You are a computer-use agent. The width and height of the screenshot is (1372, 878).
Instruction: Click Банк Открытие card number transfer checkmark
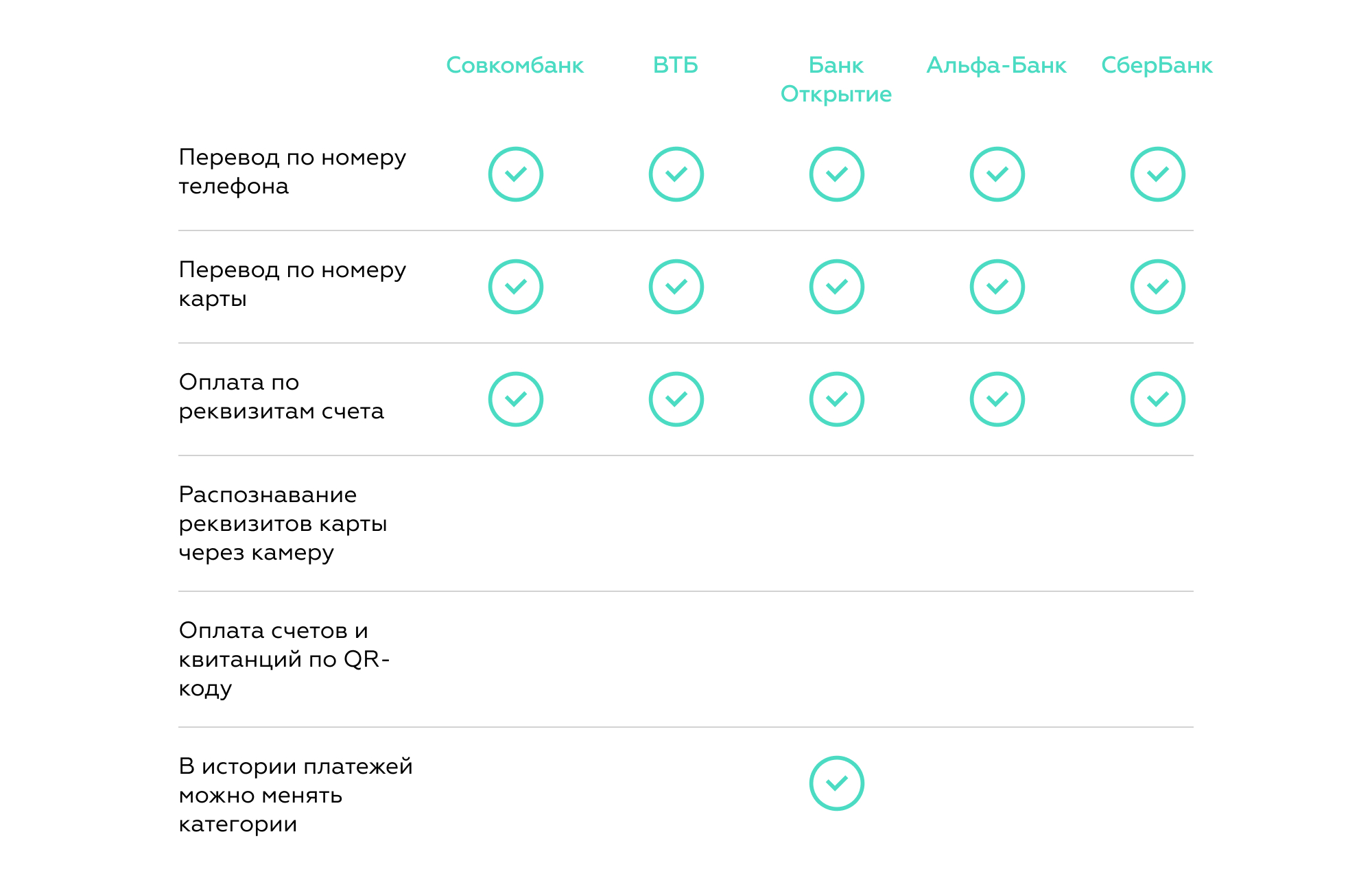point(836,287)
